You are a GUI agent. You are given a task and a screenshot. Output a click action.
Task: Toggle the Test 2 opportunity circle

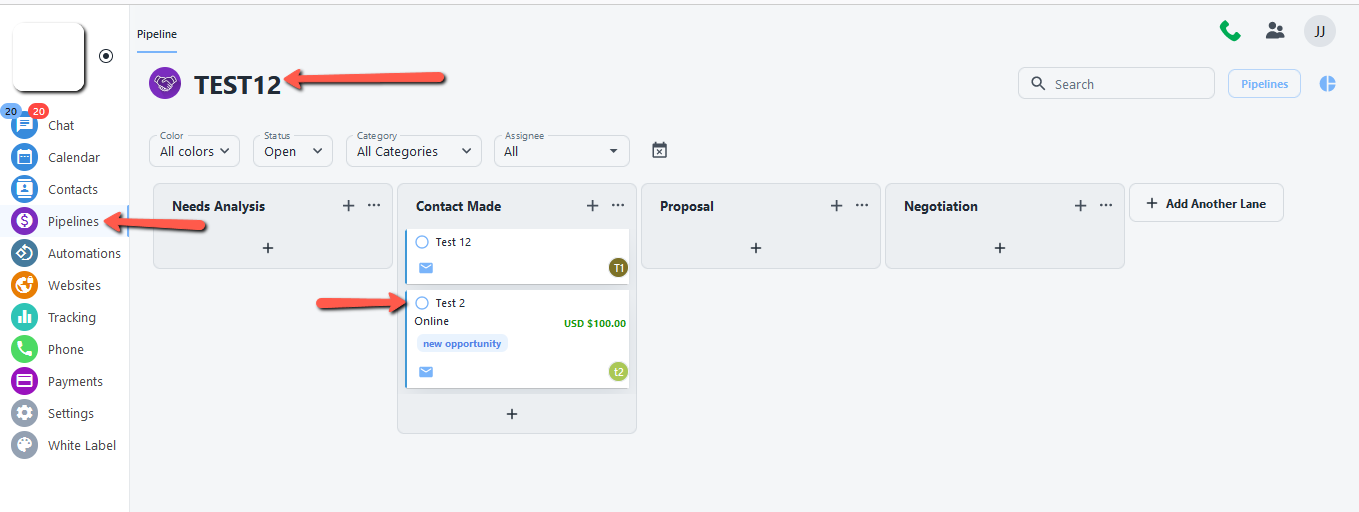422,303
